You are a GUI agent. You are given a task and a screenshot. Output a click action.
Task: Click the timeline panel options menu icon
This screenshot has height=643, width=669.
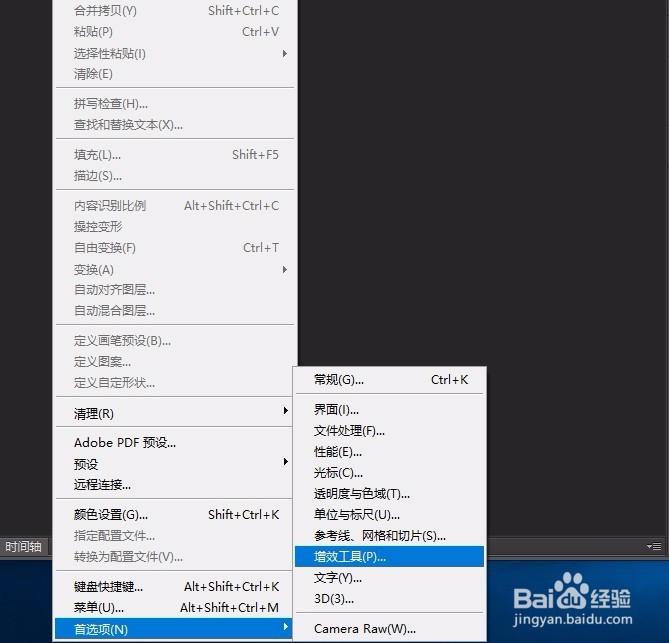tap(654, 546)
